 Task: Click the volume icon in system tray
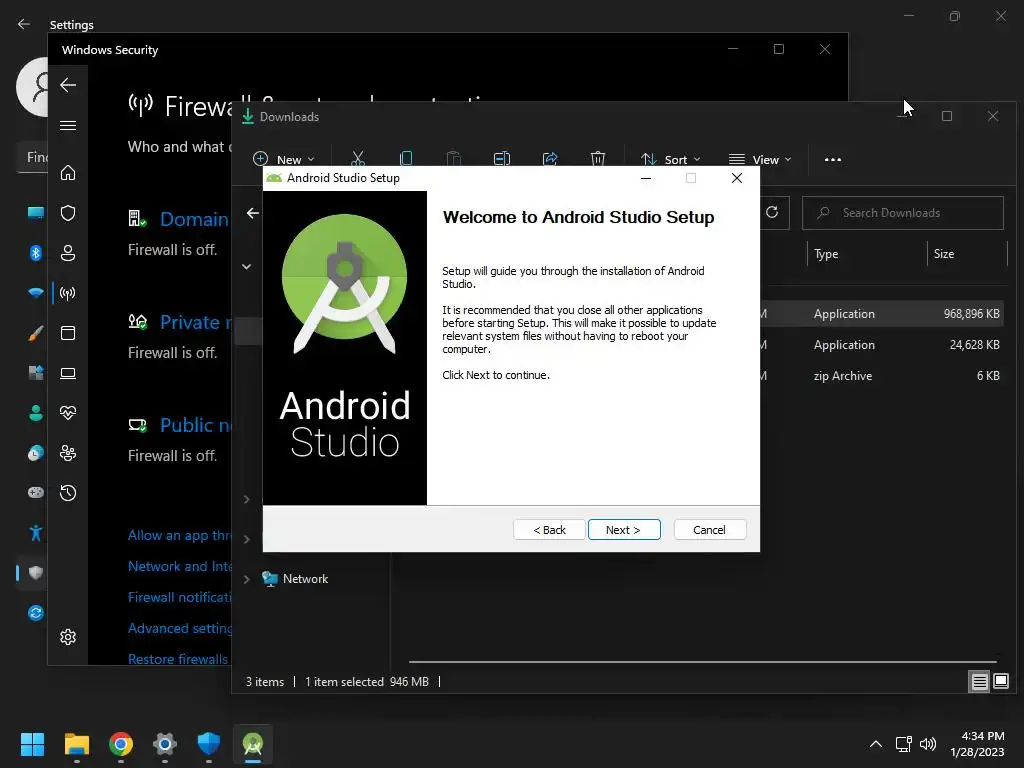927,744
